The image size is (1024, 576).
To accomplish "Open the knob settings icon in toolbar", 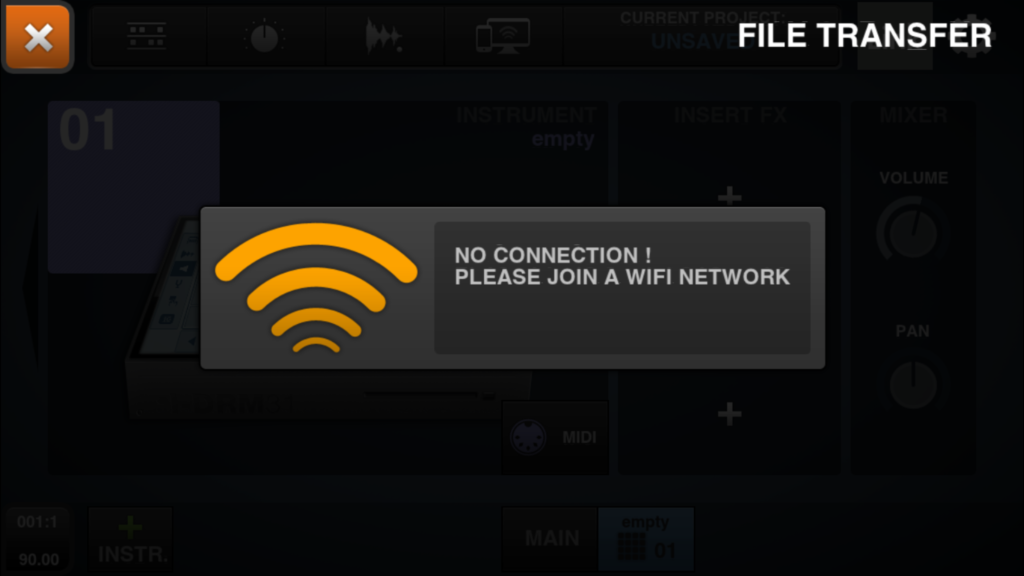I will point(264,36).
